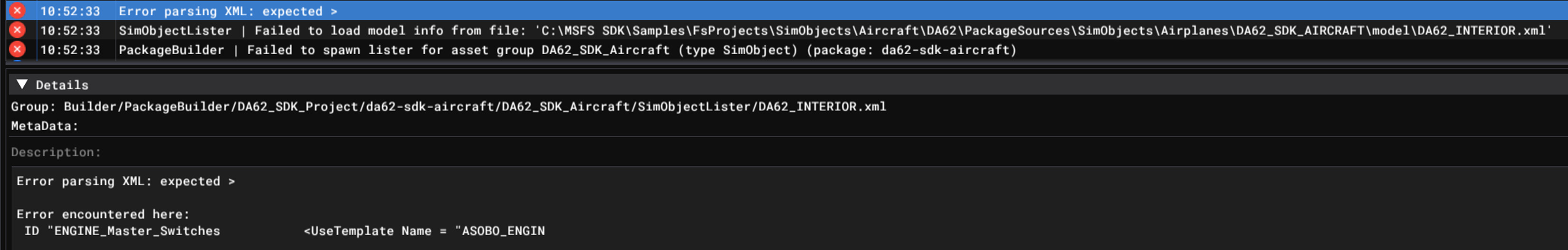The width and height of the screenshot is (1568, 250).
Task: Click the timestamp on the SimObjectLister row
Action: coord(70,30)
